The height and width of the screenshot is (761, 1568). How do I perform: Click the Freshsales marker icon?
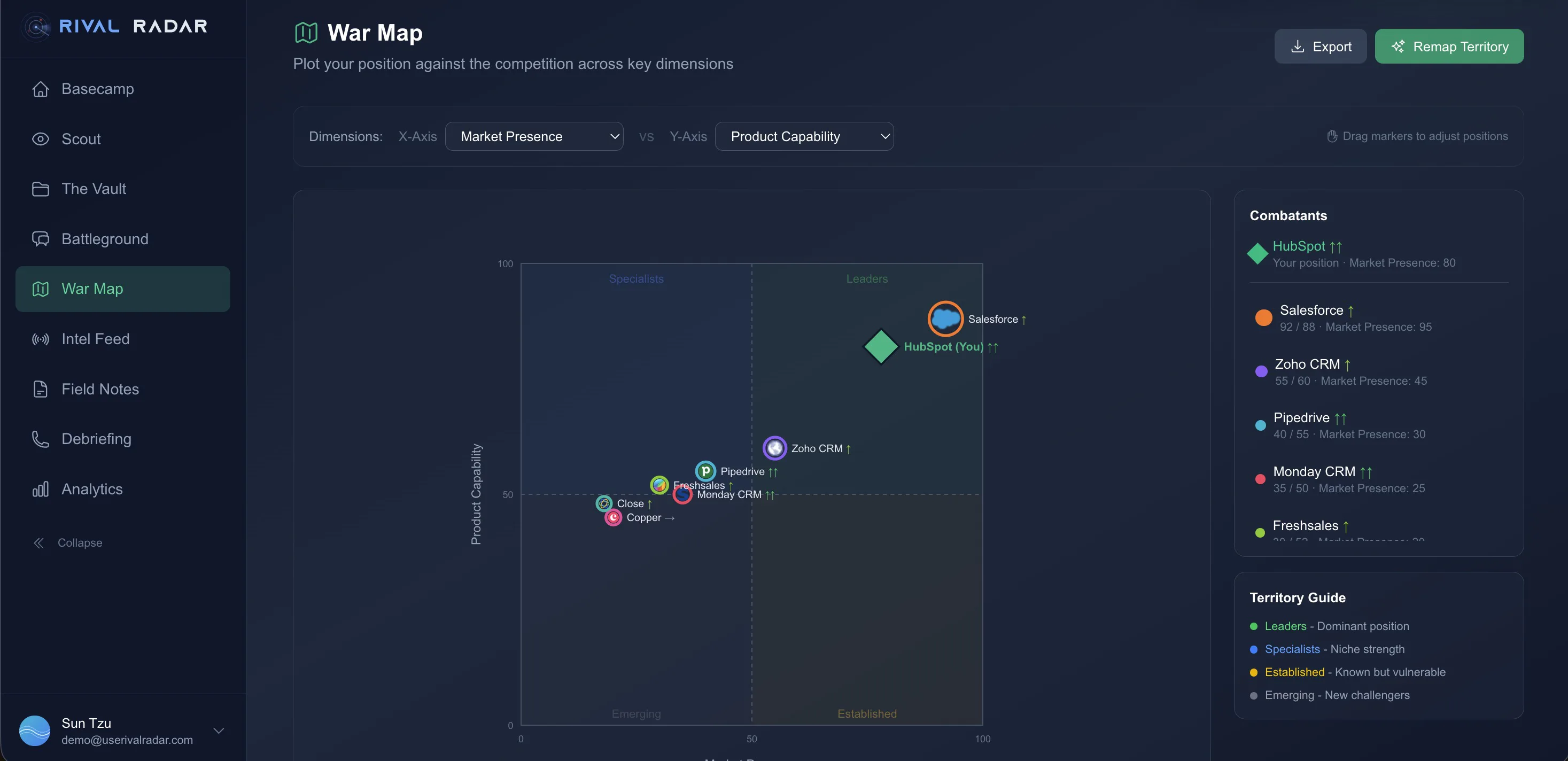click(659, 485)
